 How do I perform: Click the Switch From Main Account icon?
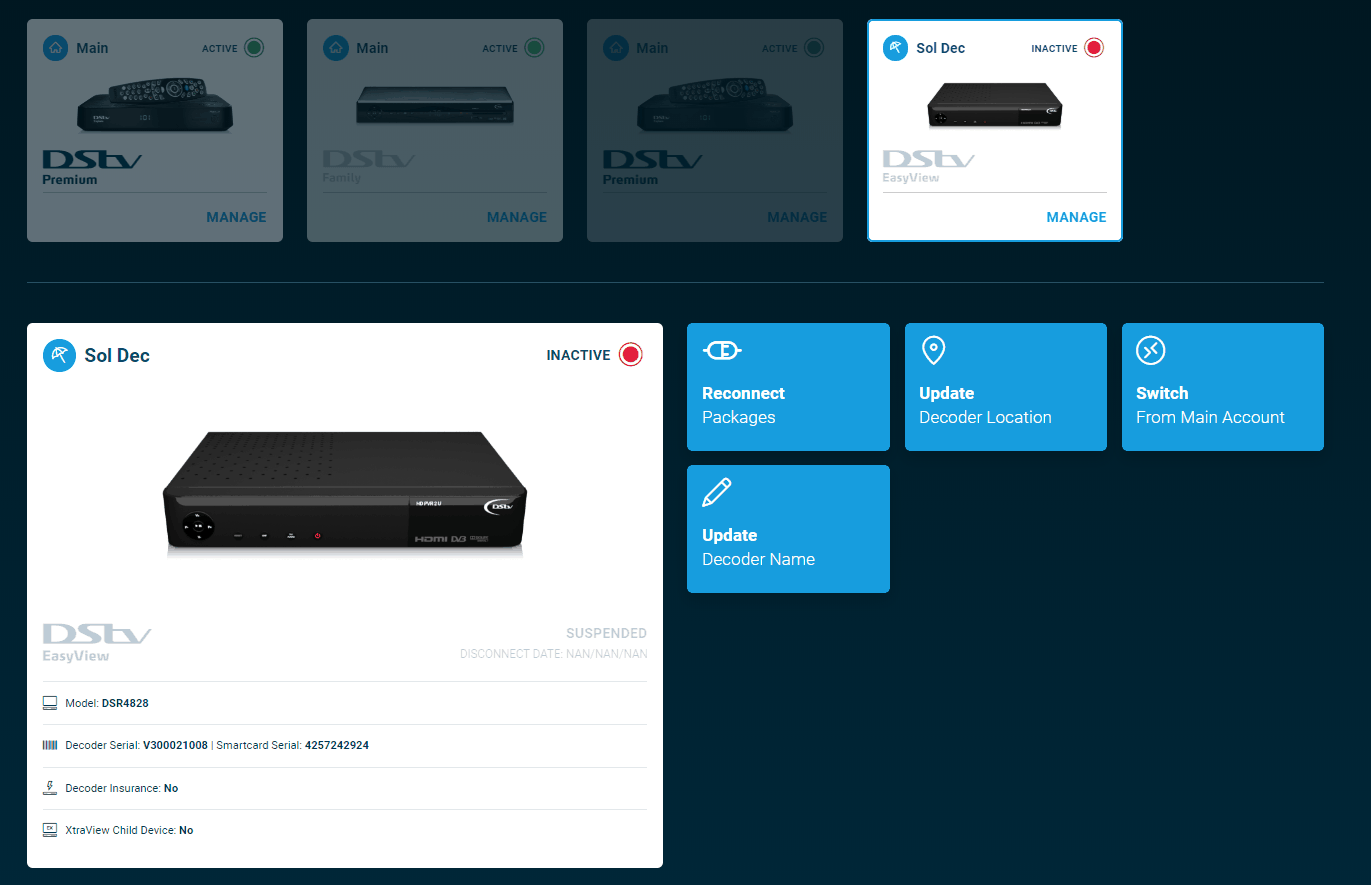(1151, 351)
